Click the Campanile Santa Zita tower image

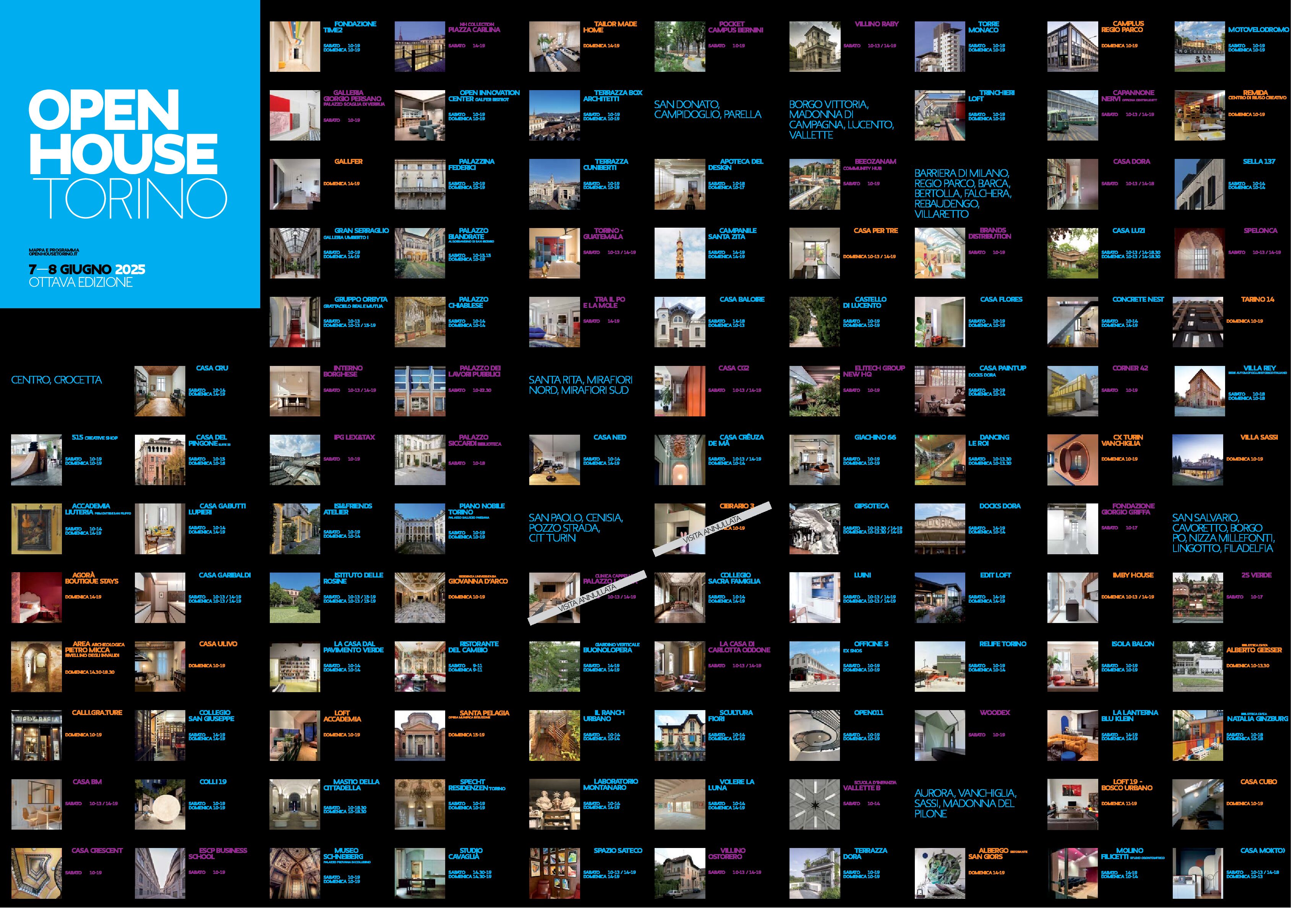coord(679,253)
